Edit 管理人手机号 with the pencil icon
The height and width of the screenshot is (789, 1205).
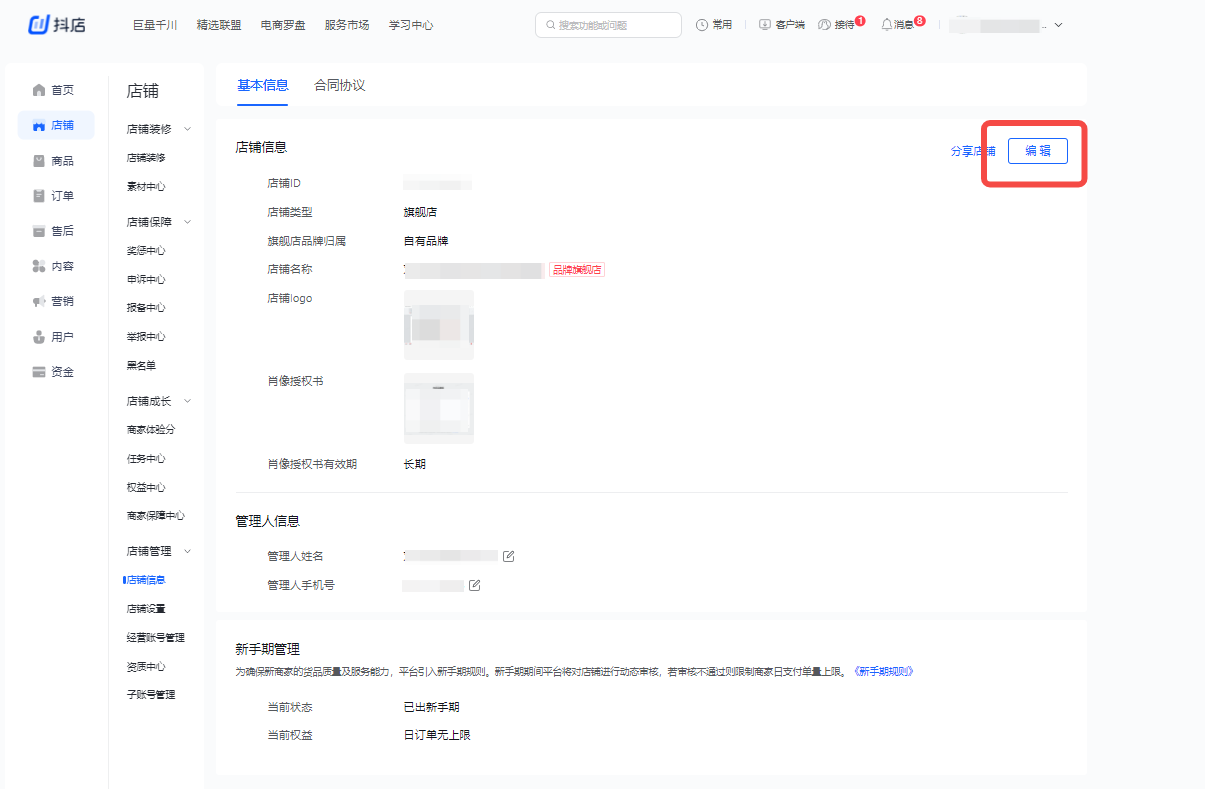point(475,585)
